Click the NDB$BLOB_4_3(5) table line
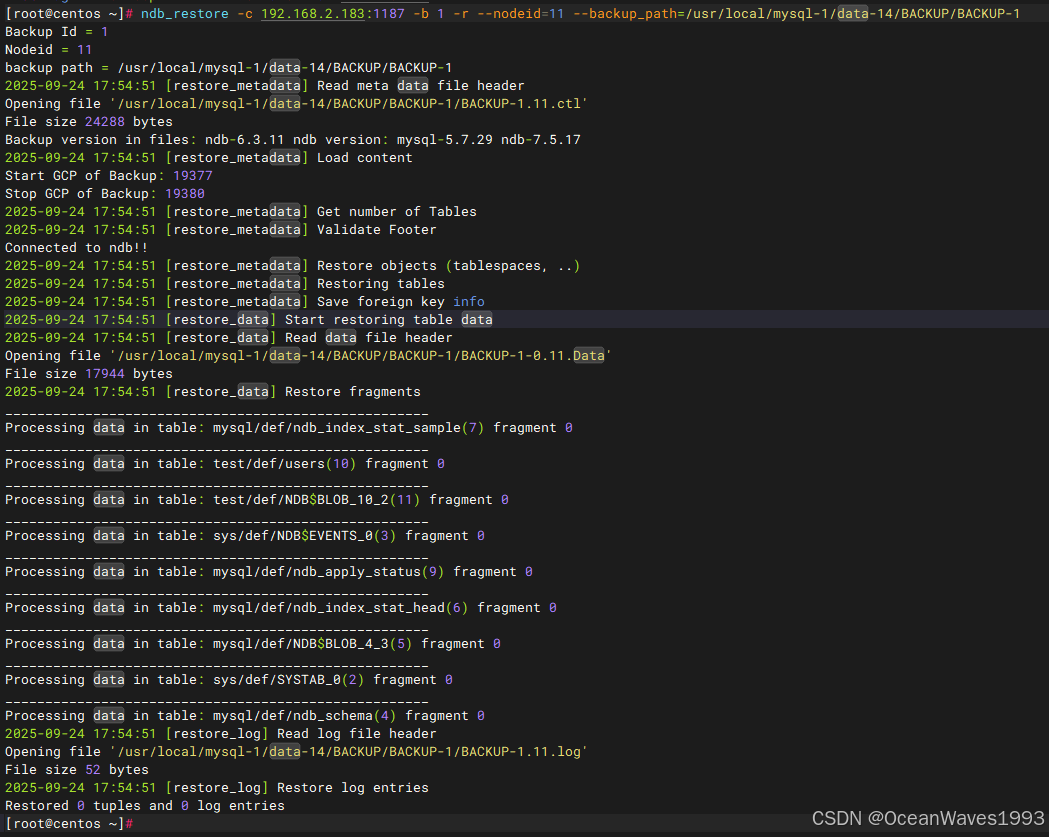 click(x=253, y=645)
